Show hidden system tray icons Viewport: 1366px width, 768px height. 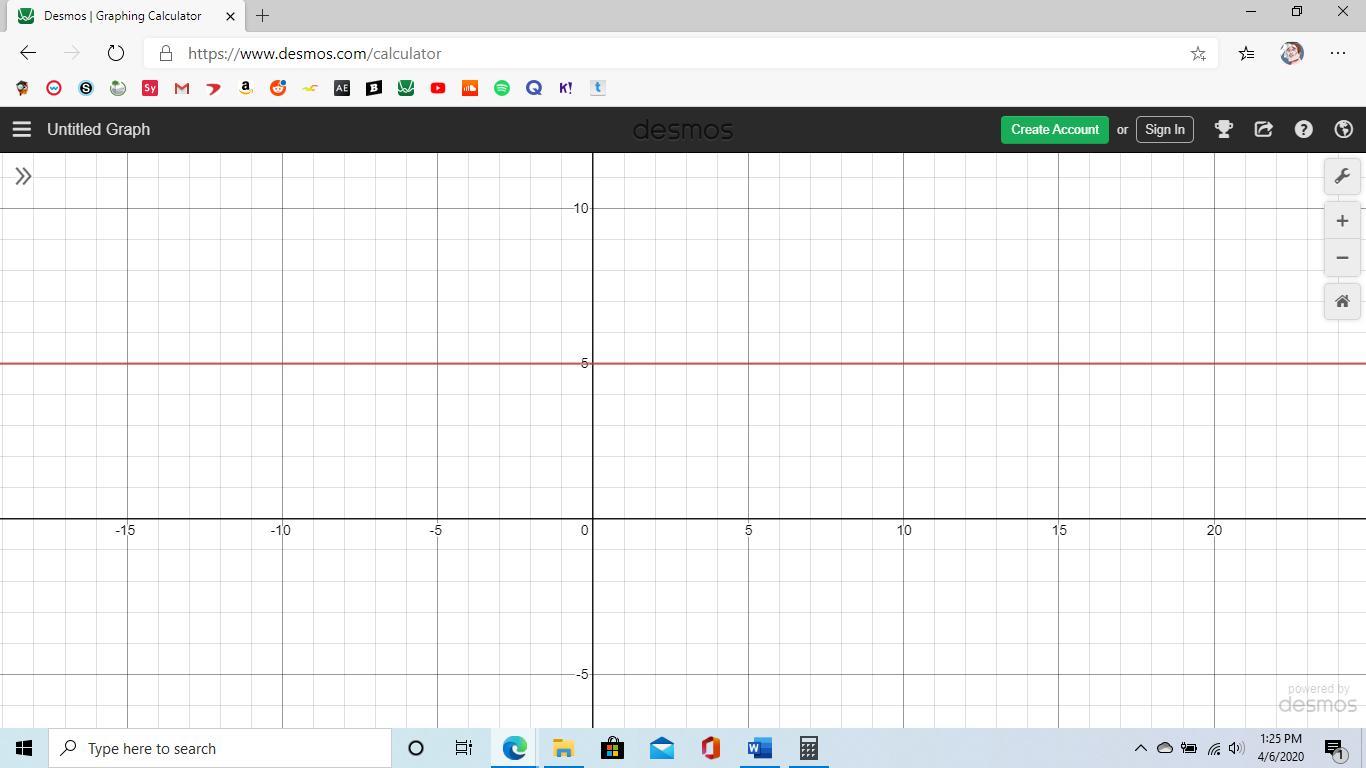pyautogui.click(x=1140, y=748)
